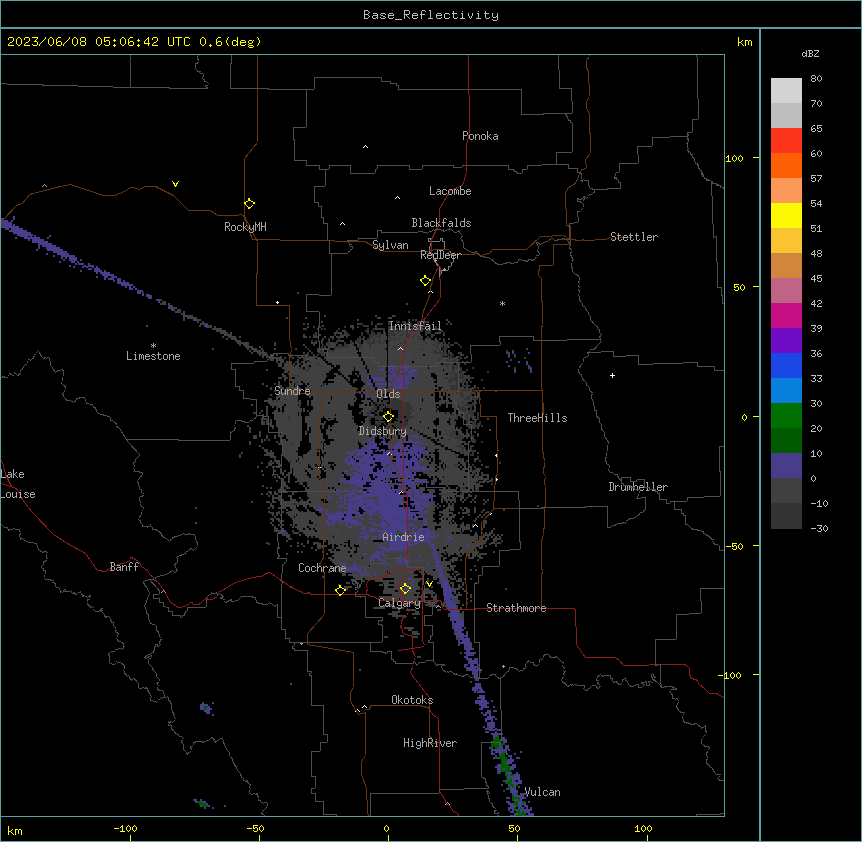862x842 pixels.
Task: Click the Ponoka city label
Action: 480,136
